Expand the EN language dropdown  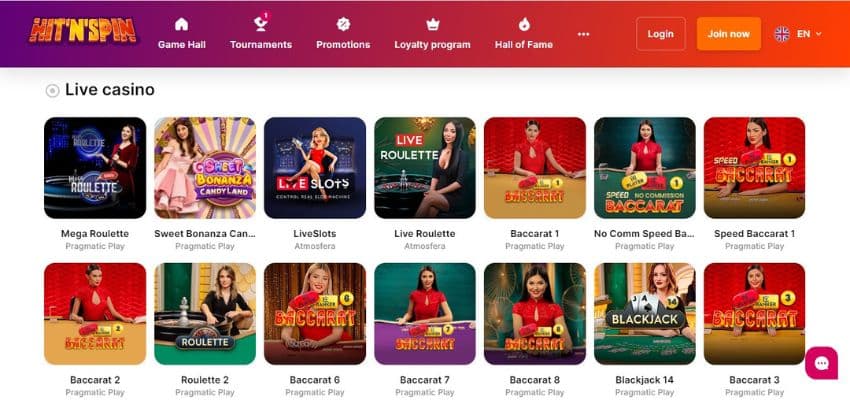click(x=809, y=34)
